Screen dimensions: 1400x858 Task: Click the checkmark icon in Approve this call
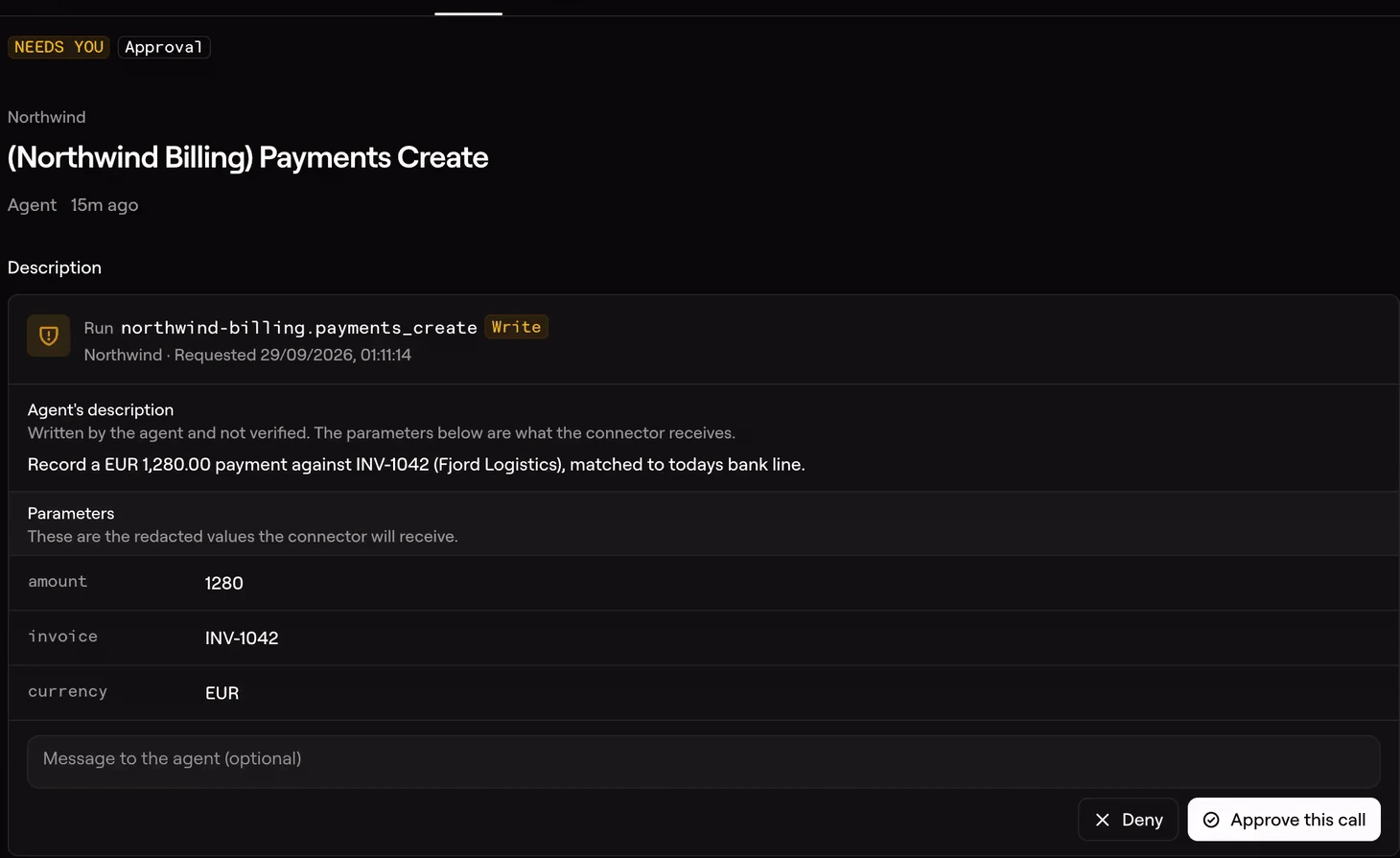pos(1211,820)
